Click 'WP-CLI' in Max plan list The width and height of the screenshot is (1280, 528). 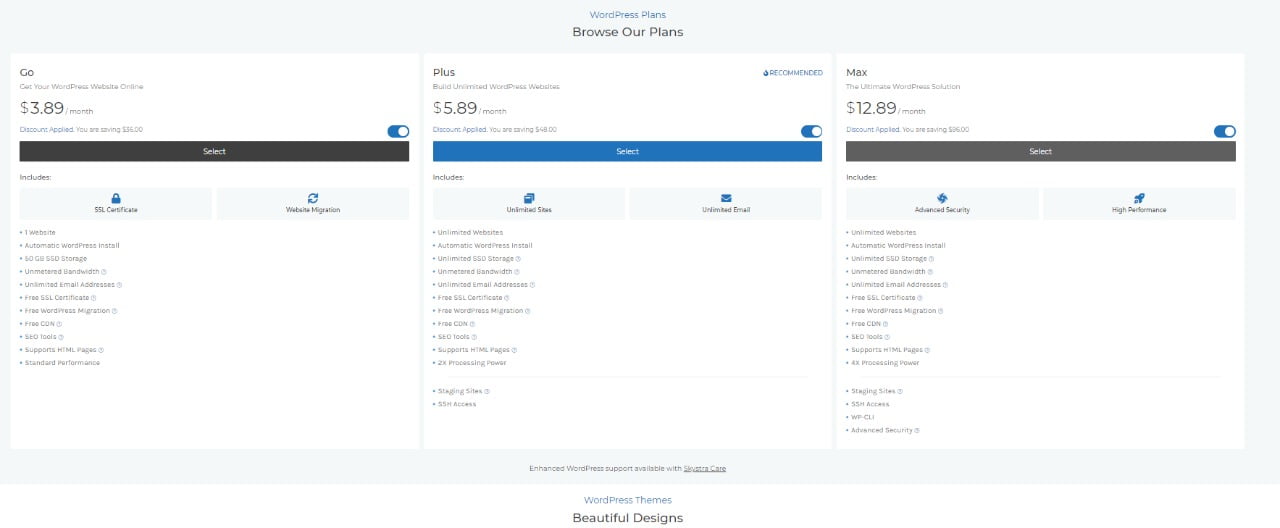click(863, 417)
